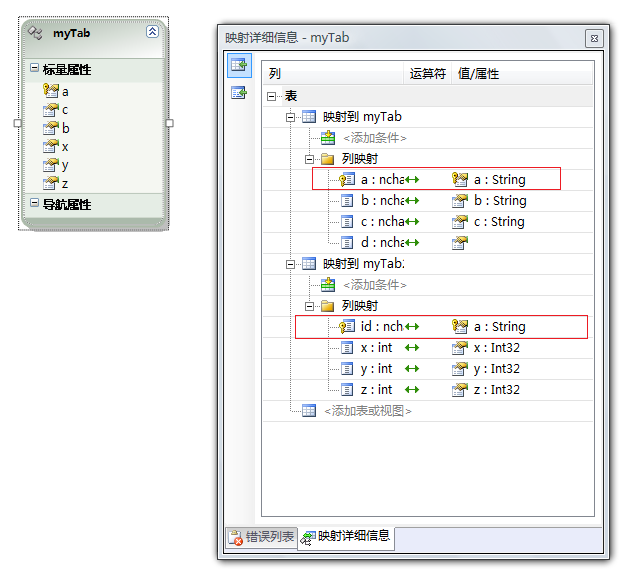
Task: Collapse the first 列映射 folder
Action: coord(309,159)
